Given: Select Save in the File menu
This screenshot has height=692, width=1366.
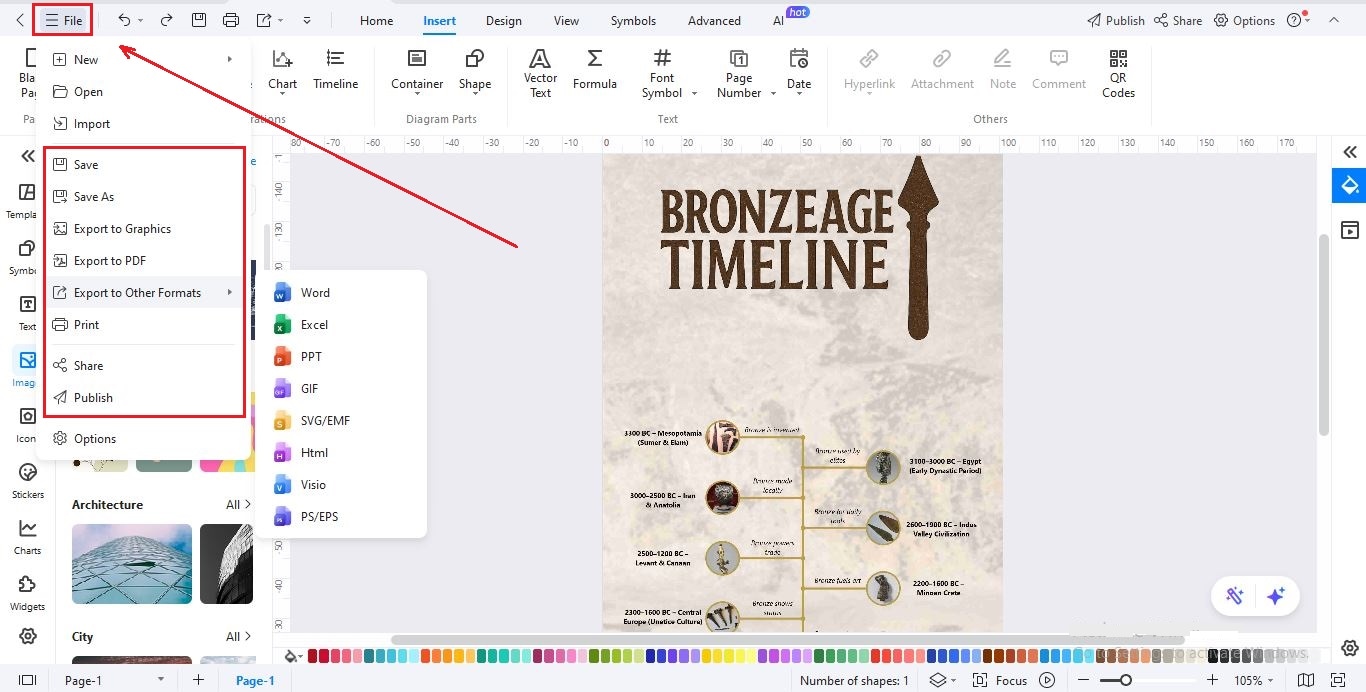Looking at the screenshot, I should click(143, 164).
